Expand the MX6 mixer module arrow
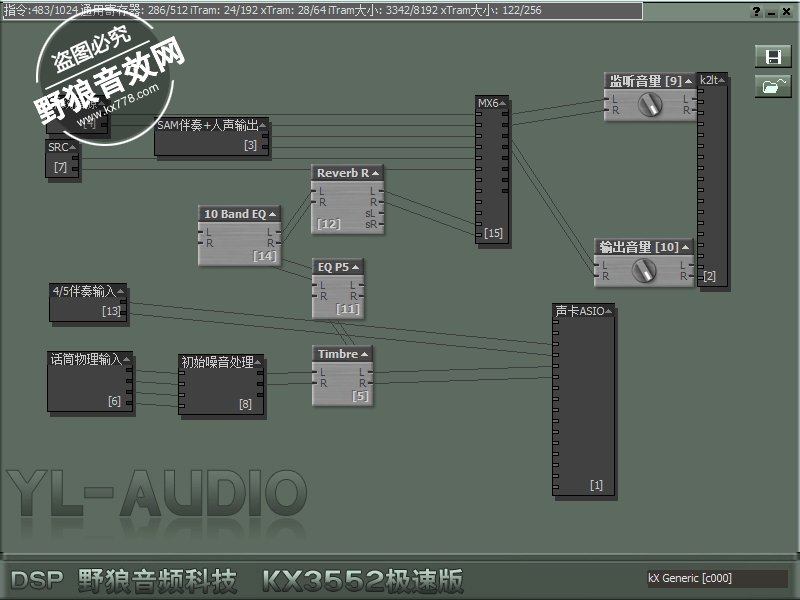This screenshot has width=800, height=600. (503, 103)
